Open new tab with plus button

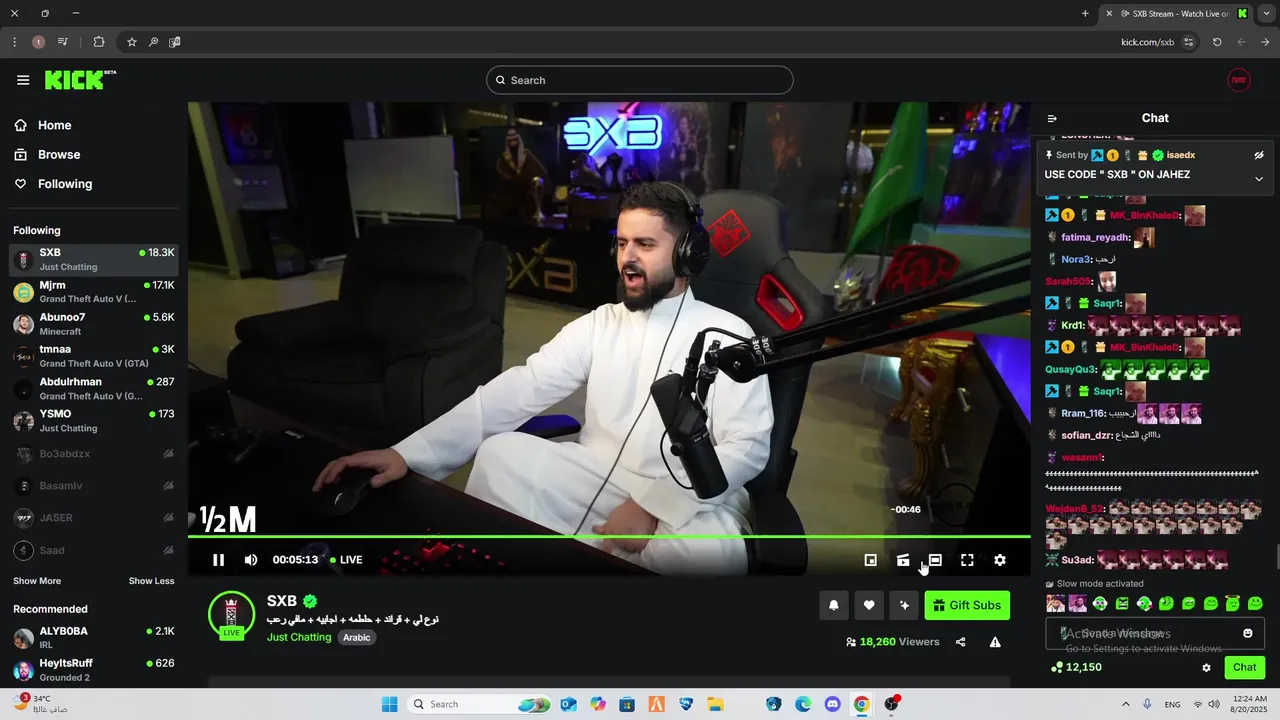coord(1085,13)
